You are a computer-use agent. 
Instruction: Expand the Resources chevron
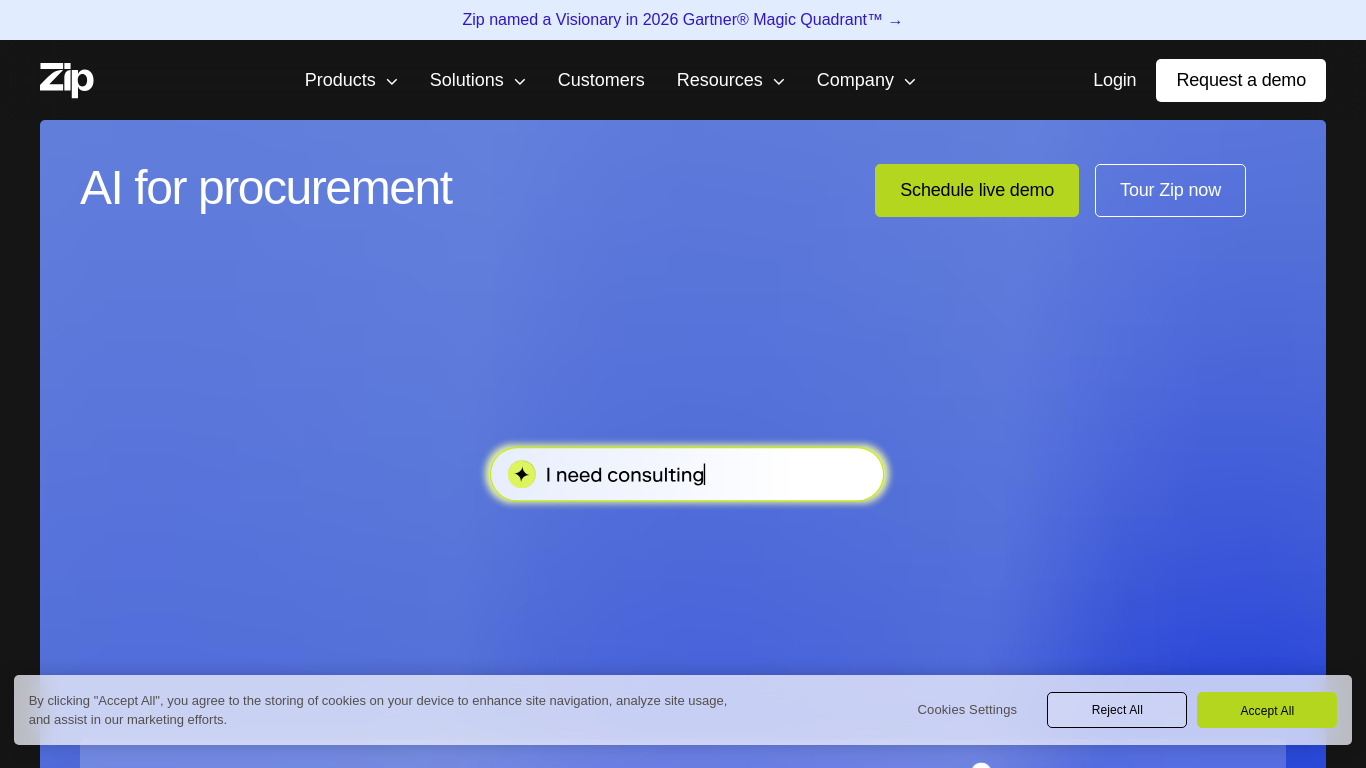[x=779, y=81]
